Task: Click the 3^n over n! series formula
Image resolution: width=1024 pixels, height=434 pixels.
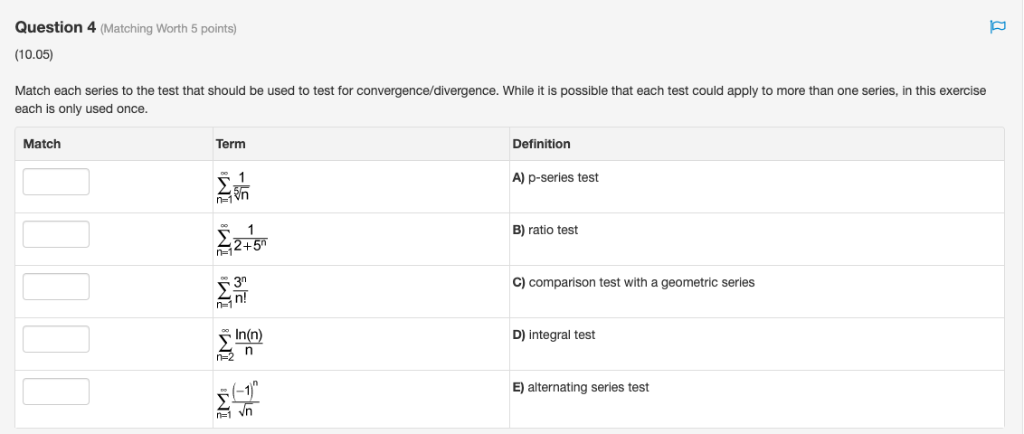Action: [235, 291]
